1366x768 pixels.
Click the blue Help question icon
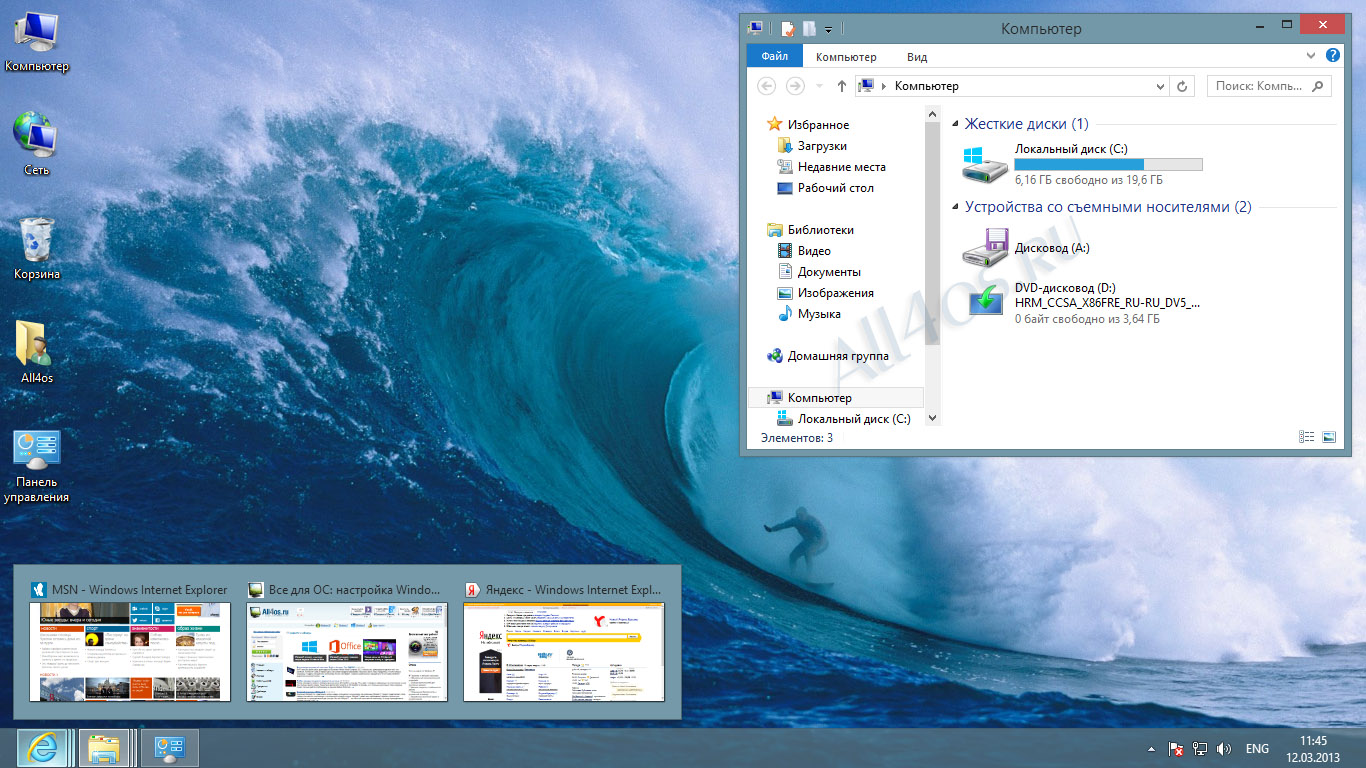[1333, 56]
